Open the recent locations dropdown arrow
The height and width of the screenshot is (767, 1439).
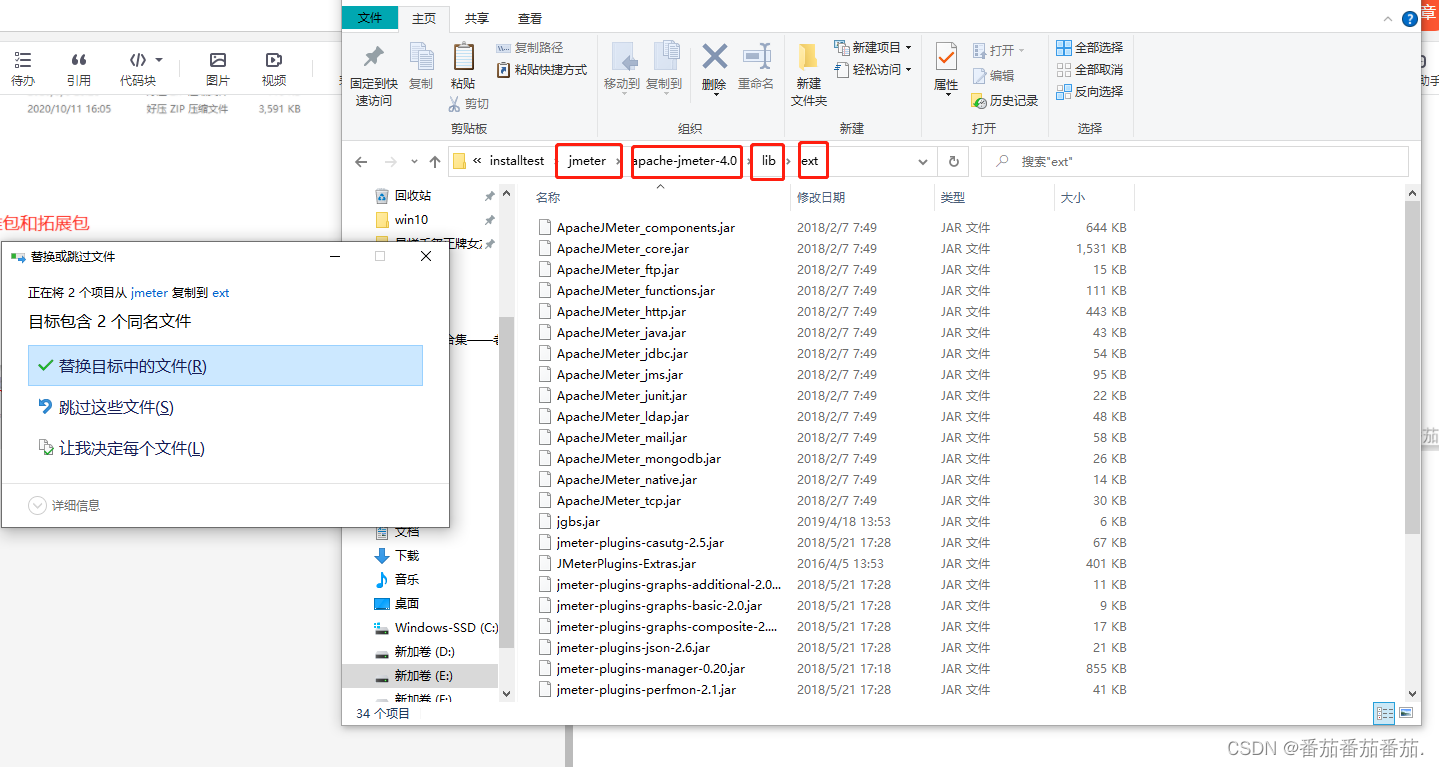coord(414,162)
